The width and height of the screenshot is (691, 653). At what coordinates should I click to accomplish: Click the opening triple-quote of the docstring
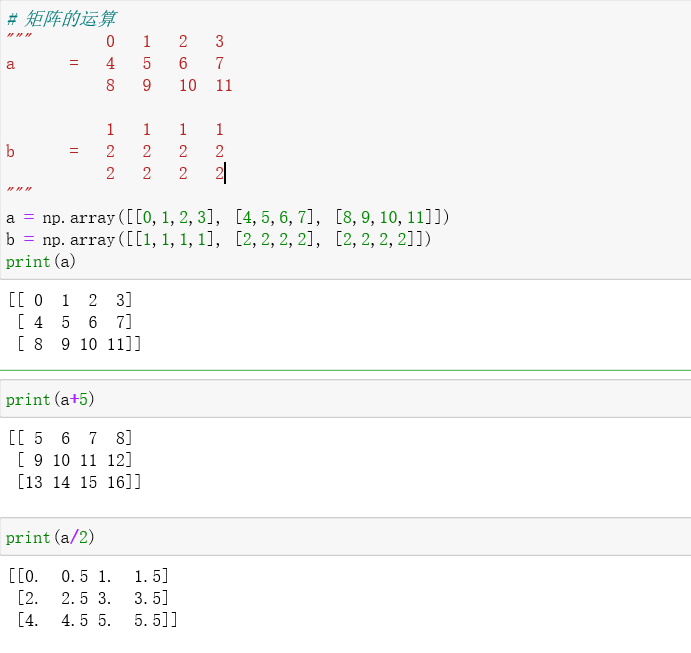[19, 36]
